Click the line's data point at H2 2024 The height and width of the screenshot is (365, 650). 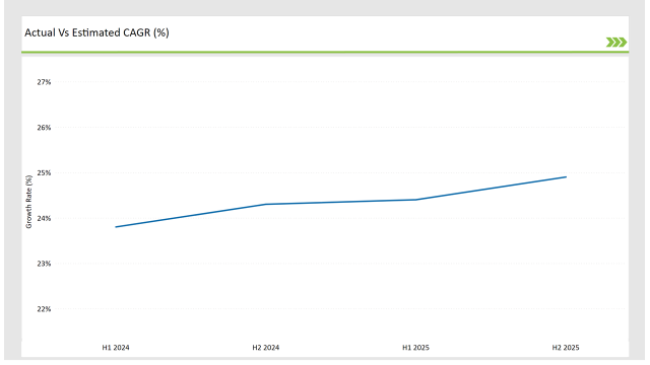point(266,204)
